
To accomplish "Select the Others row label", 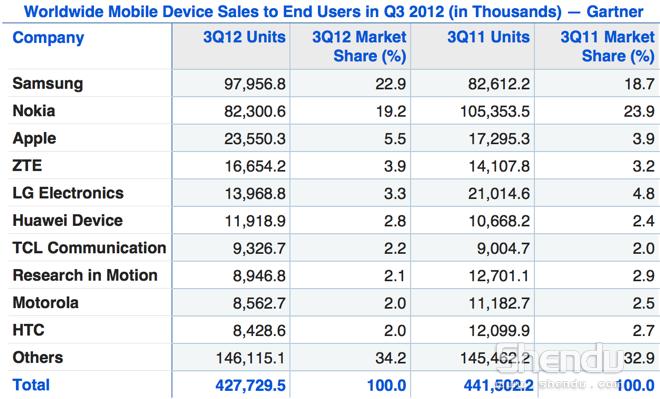I will 37,357.
